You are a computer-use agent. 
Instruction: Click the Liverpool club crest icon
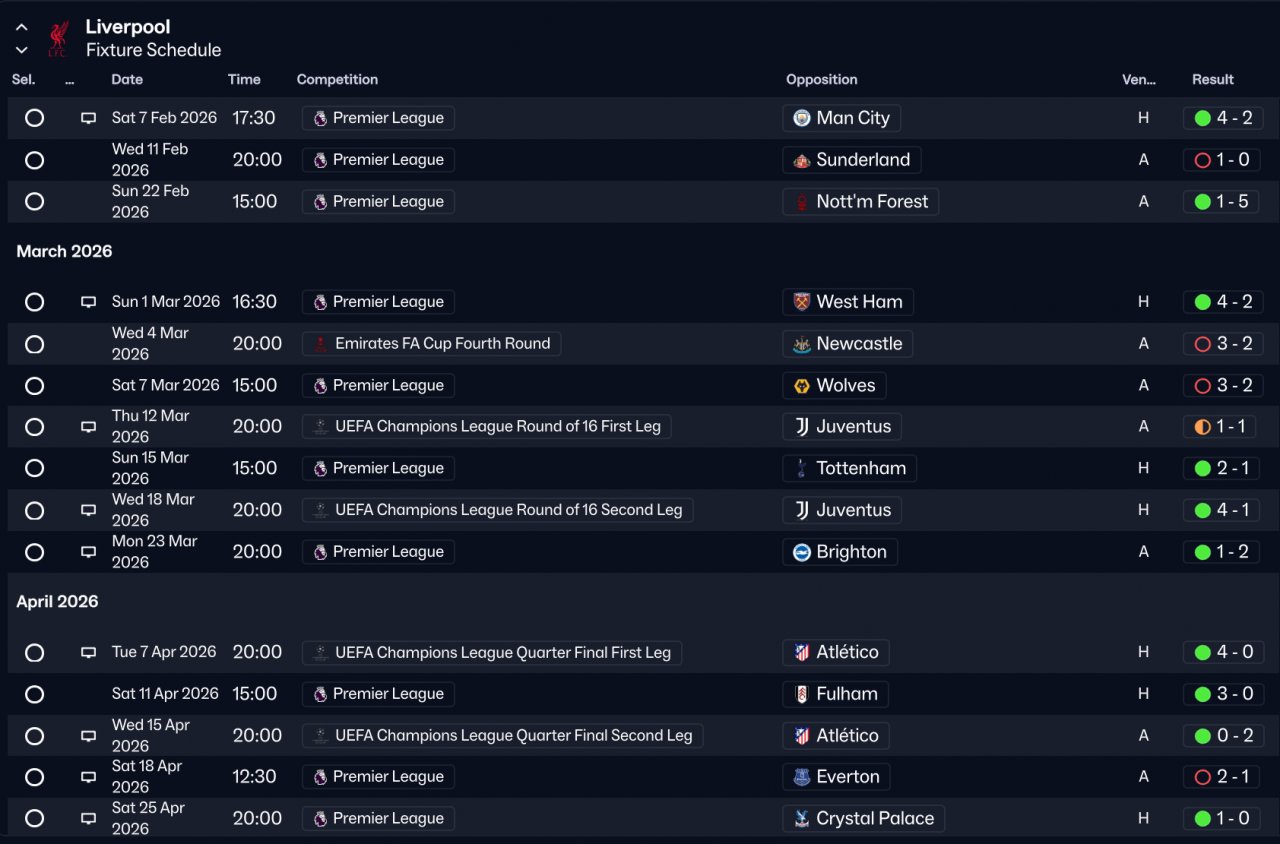pos(58,39)
